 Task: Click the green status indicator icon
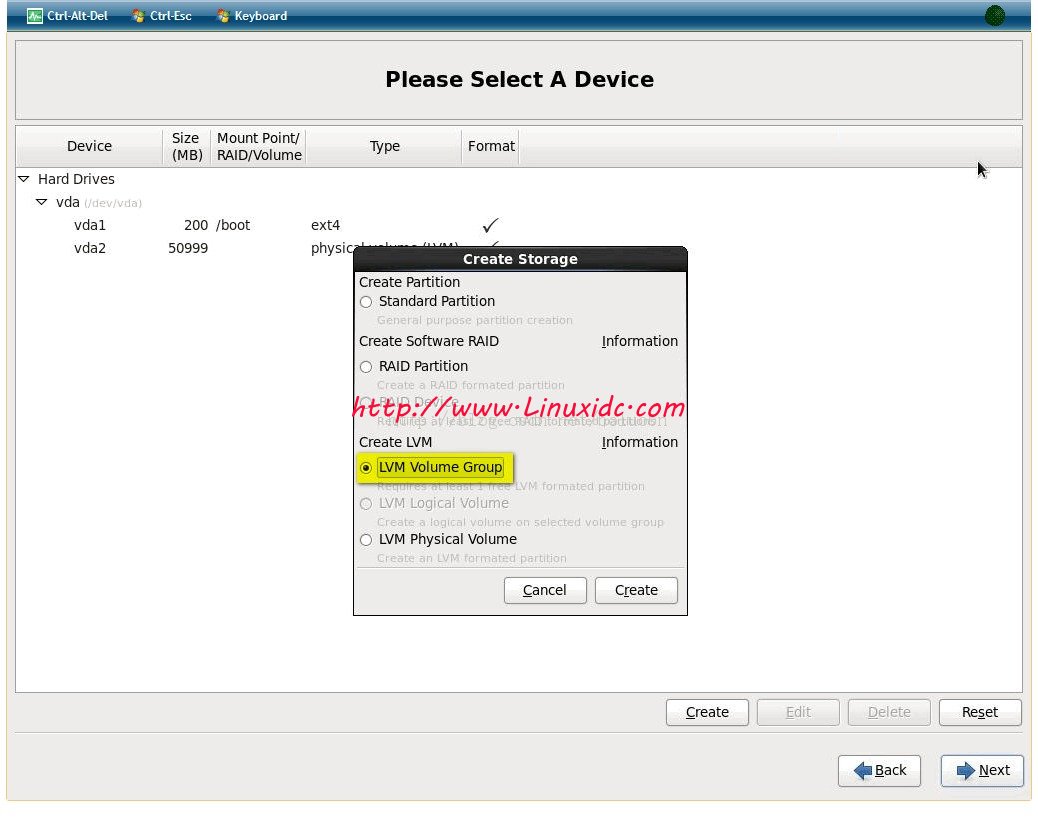[x=994, y=16]
